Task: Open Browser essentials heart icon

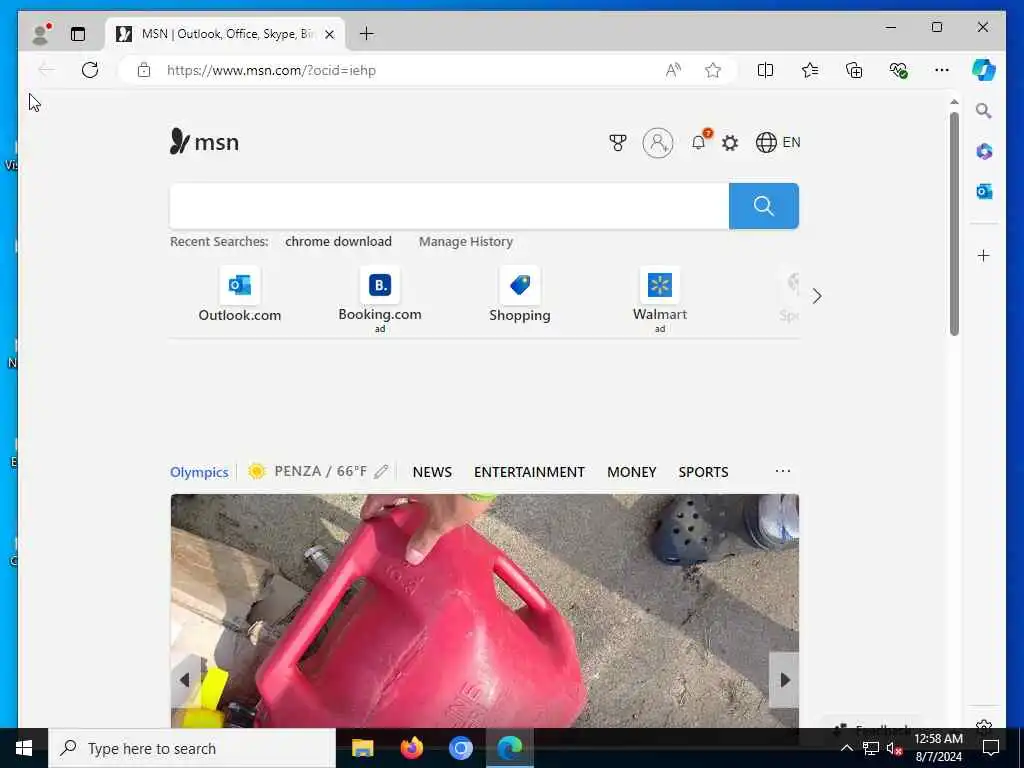Action: pyautogui.click(x=899, y=70)
